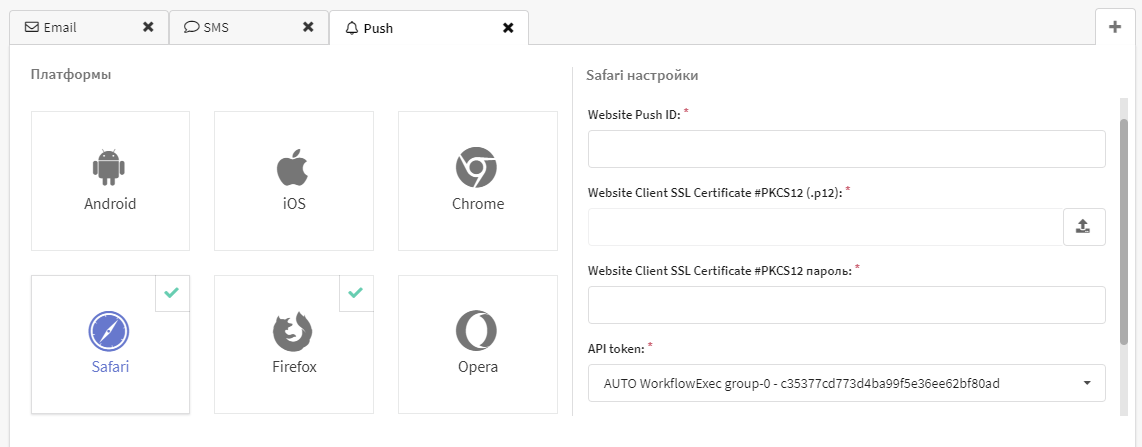Click the Chrome label text

tap(478, 204)
